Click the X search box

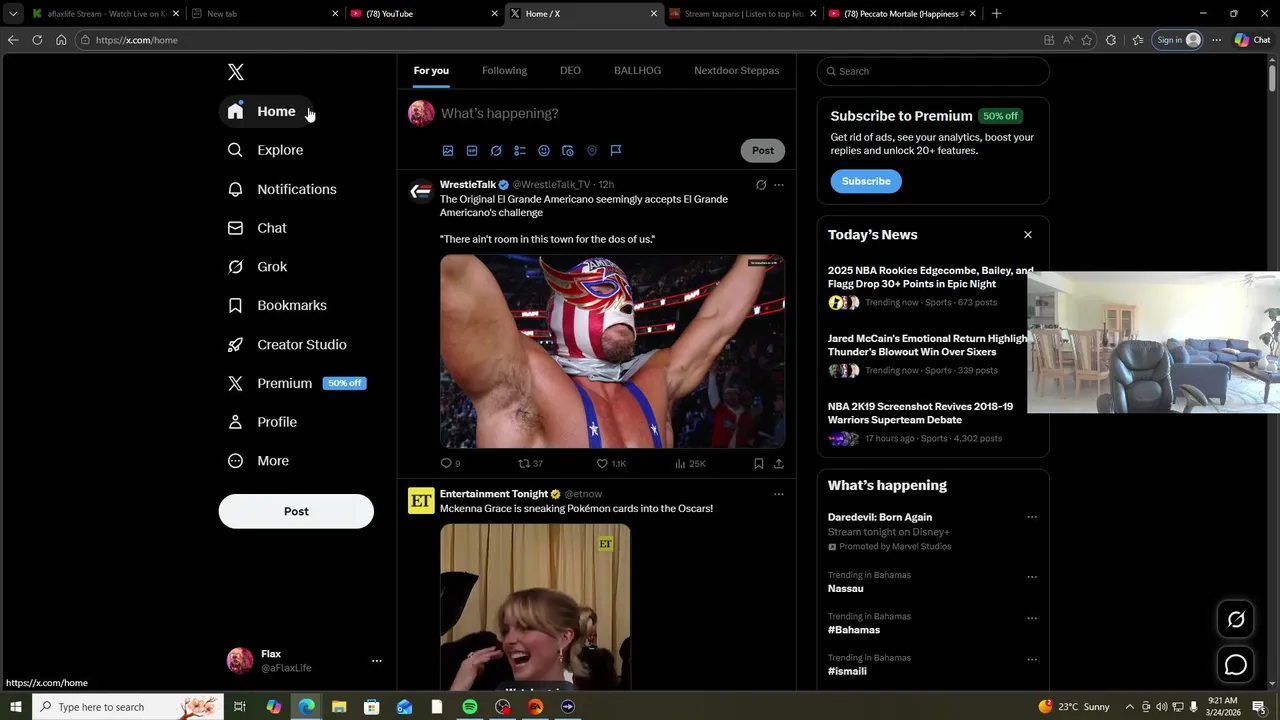933,71
